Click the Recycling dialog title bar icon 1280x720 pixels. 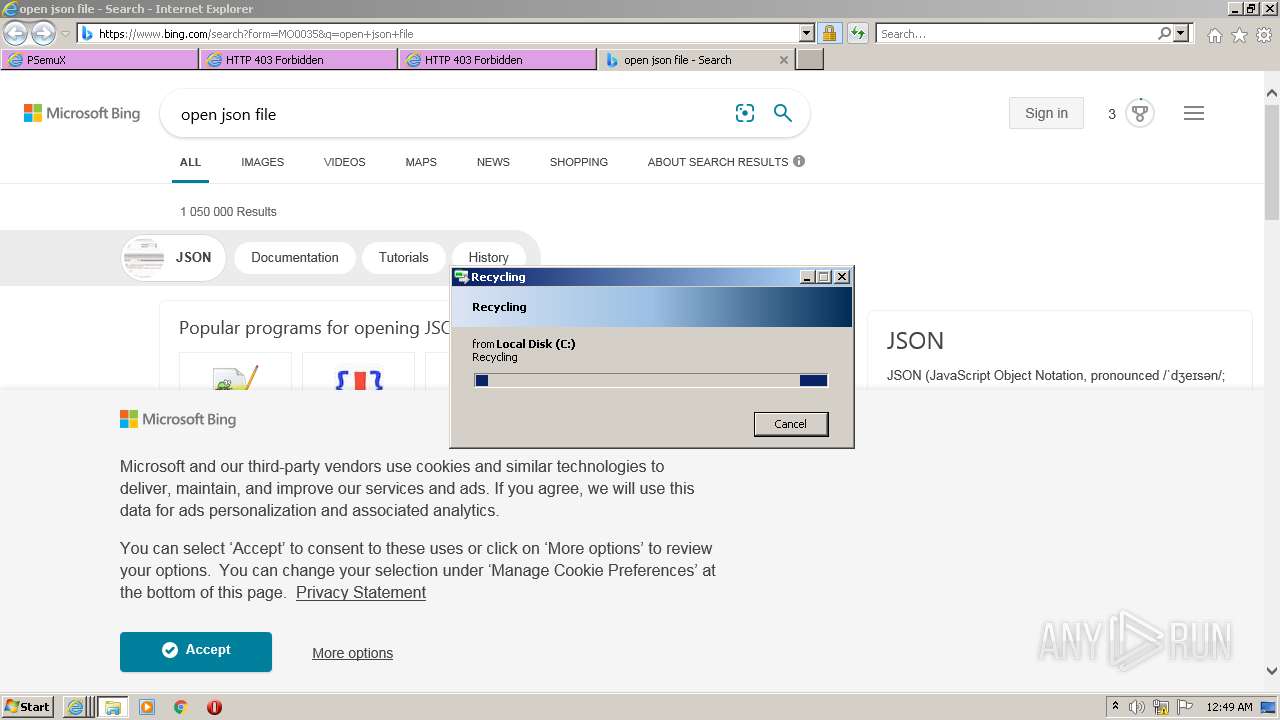[461, 277]
